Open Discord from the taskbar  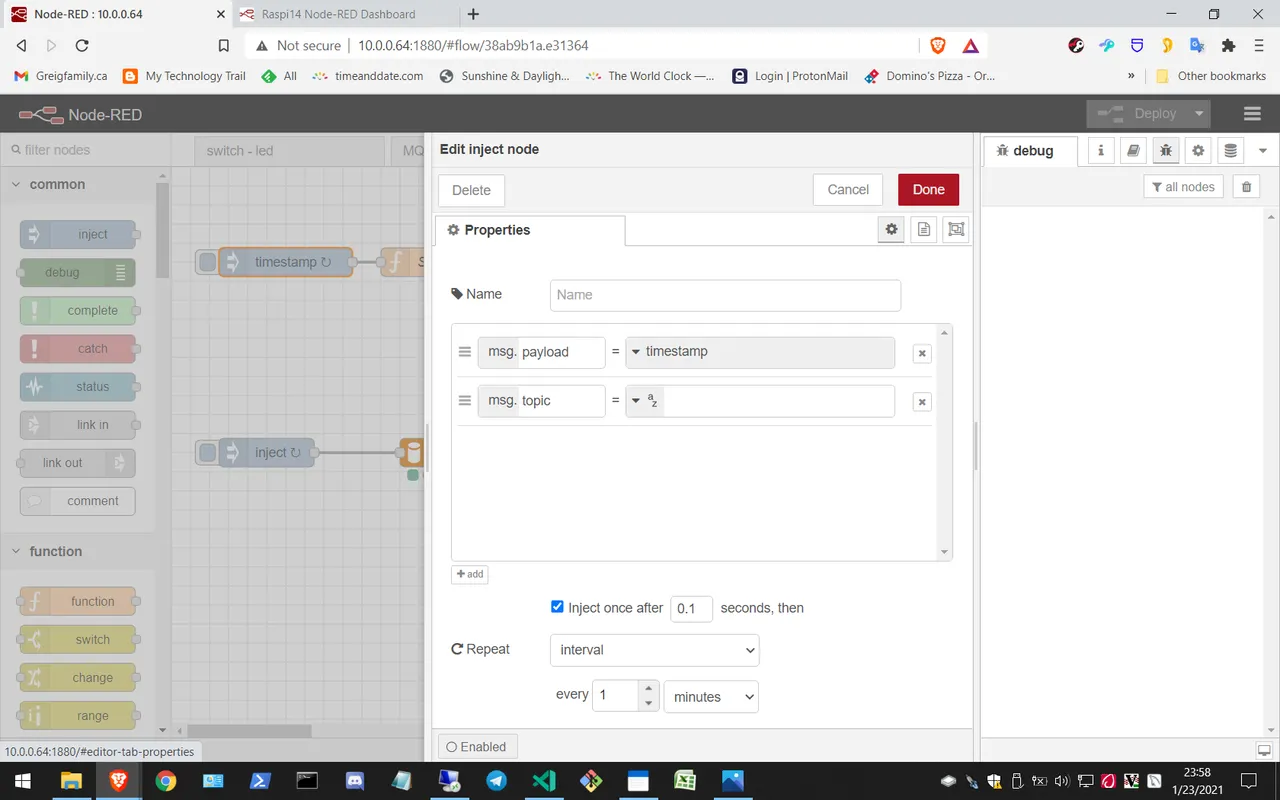pos(354,781)
